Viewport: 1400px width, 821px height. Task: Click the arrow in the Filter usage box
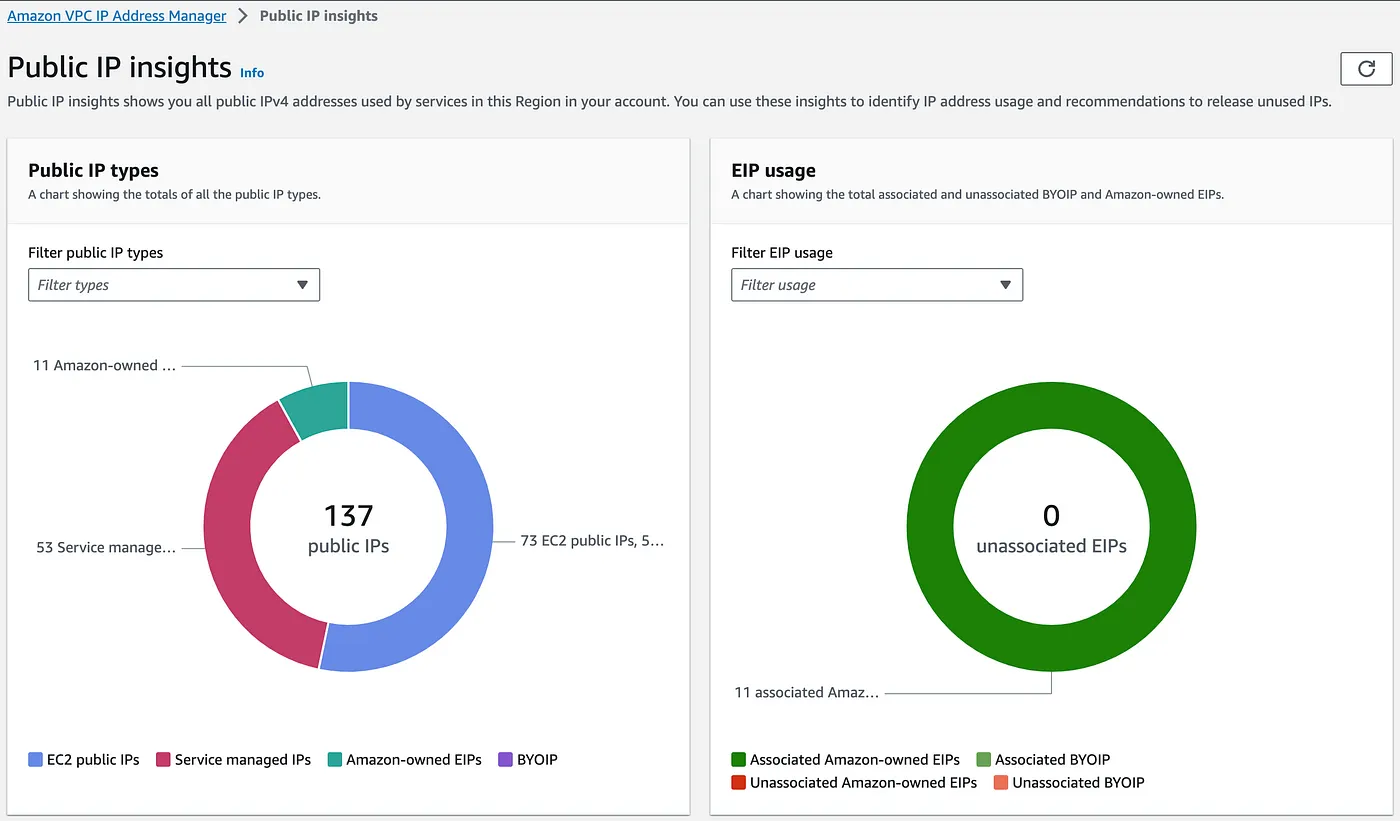[1006, 285]
